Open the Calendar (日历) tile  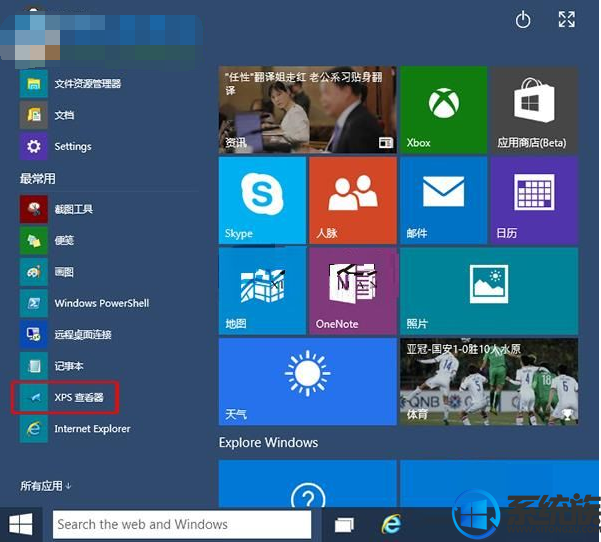coord(534,200)
